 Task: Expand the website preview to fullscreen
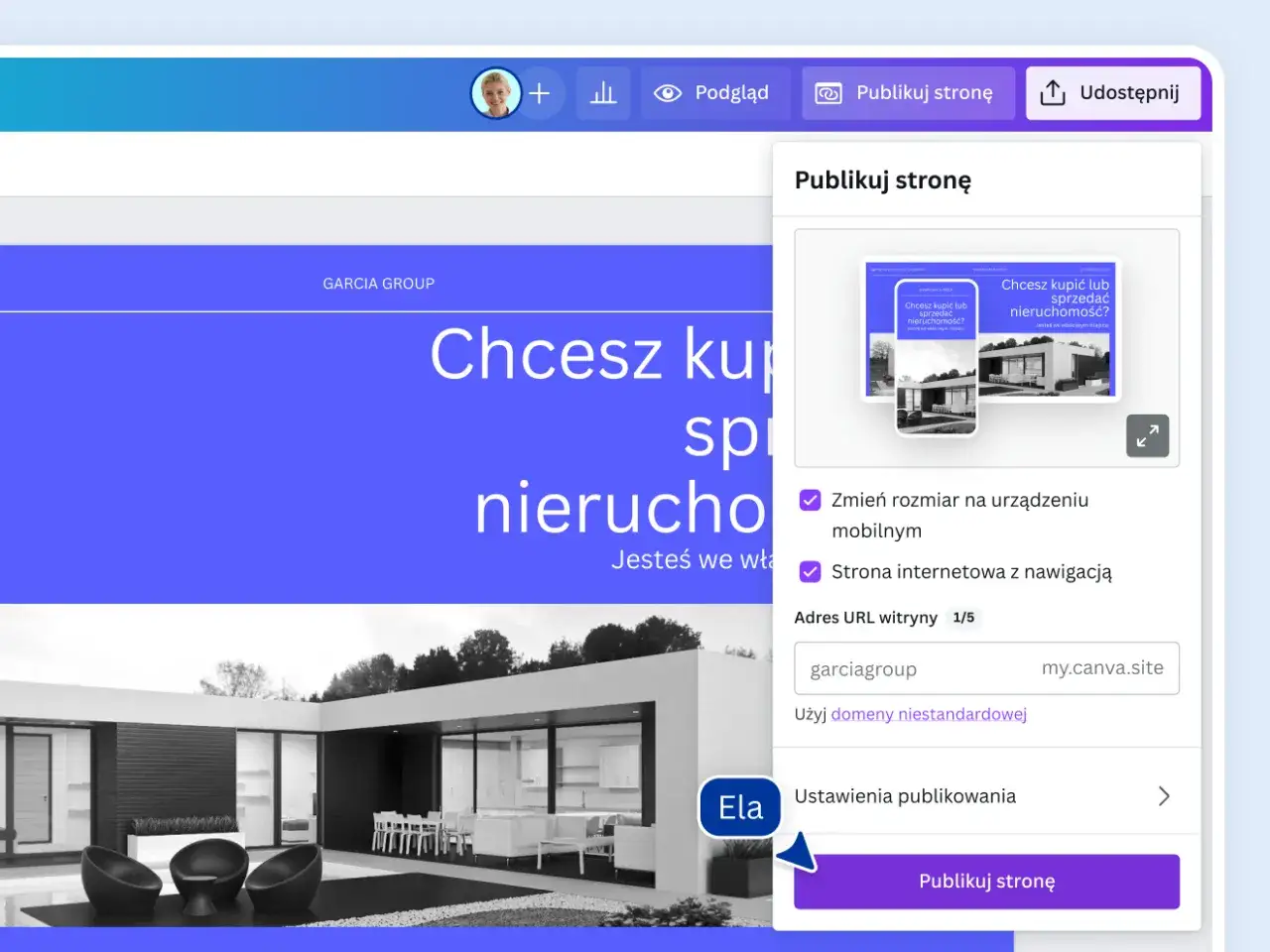[x=1148, y=435]
